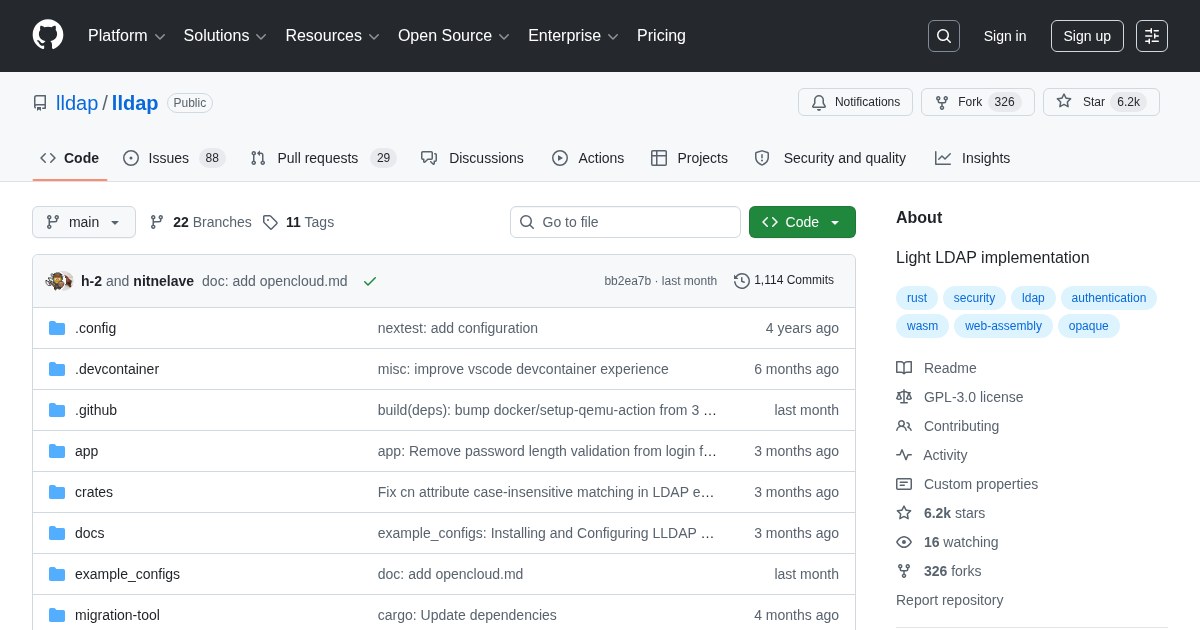The image size is (1200, 630).
Task: Open the appearance settings sliders icon
Action: coord(1152,36)
